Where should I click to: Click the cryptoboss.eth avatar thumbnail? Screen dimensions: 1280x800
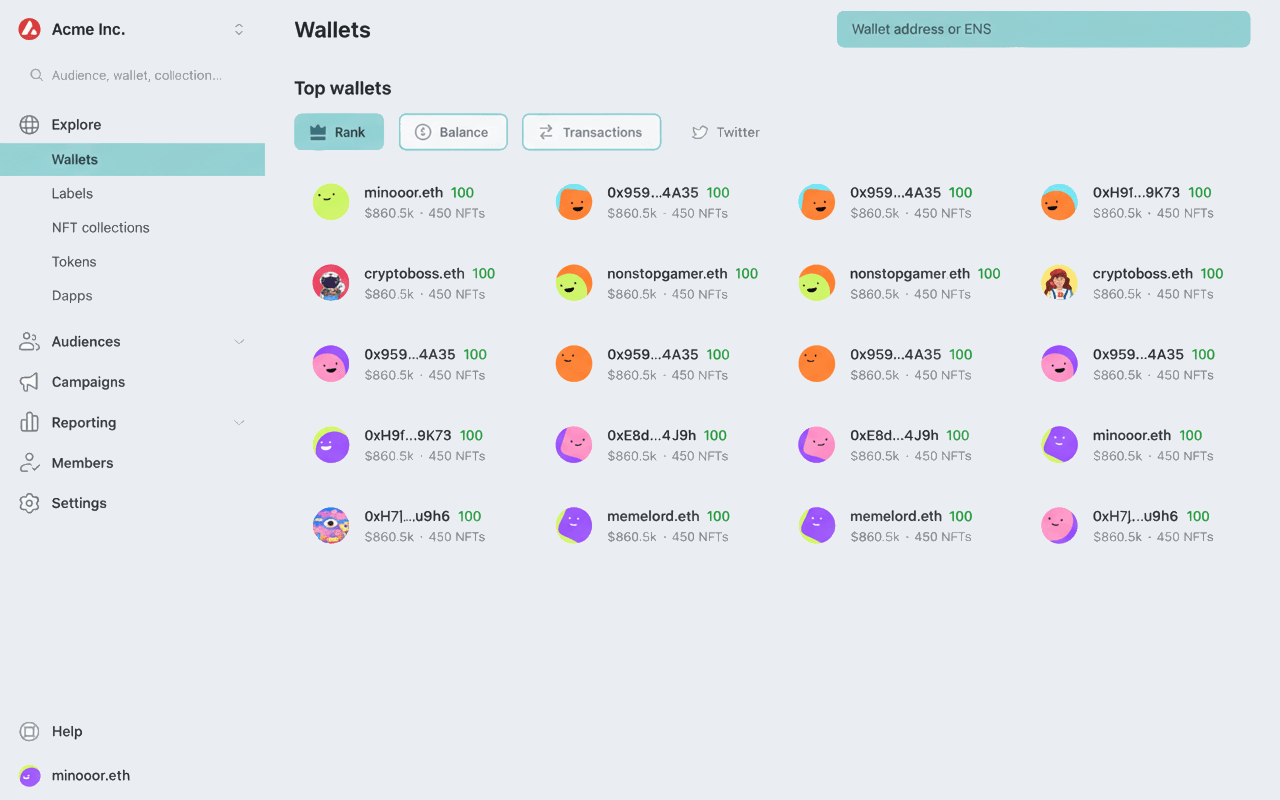pyautogui.click(x=331, y=282)
